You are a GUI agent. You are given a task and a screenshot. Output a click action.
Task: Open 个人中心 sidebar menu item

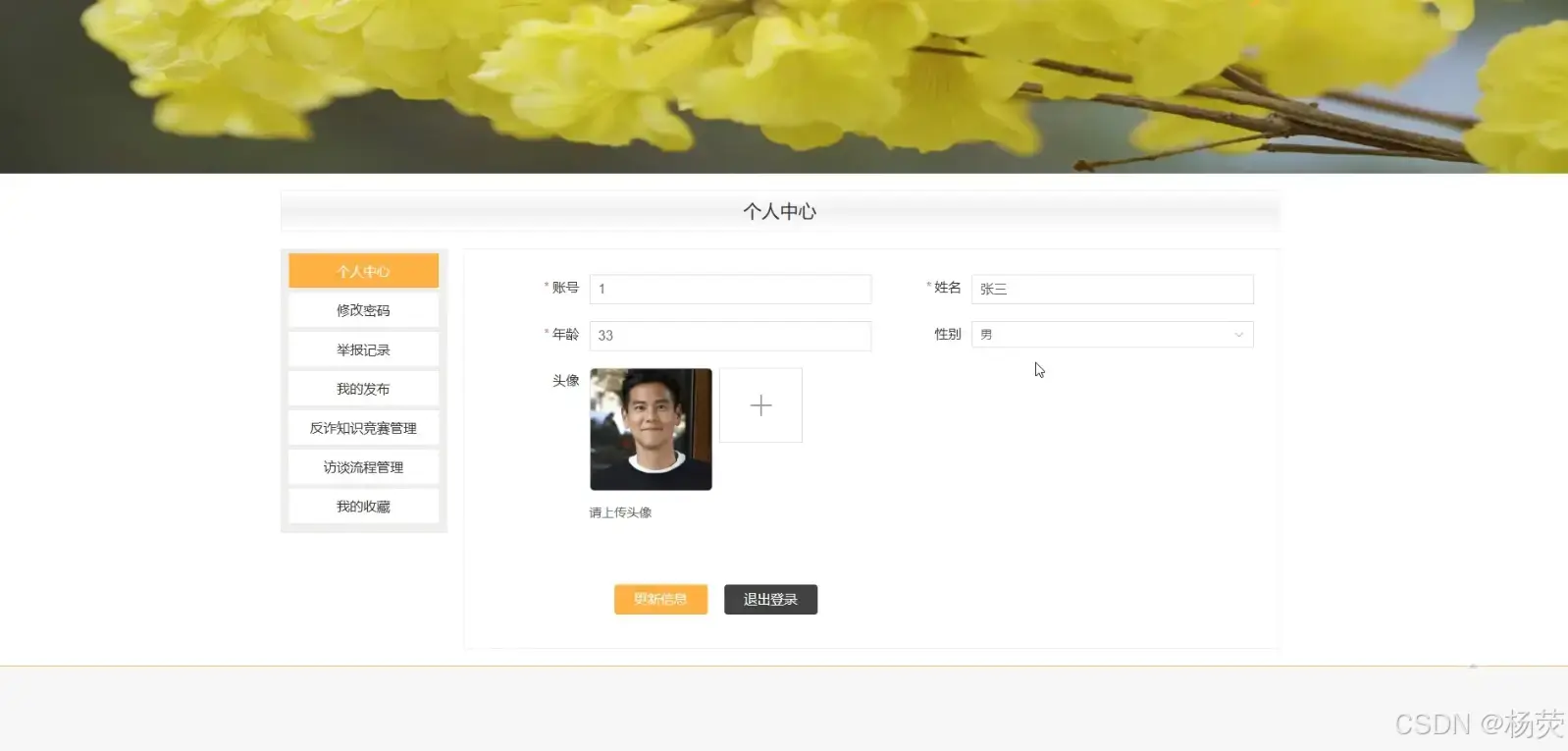(x=363, y=271)
